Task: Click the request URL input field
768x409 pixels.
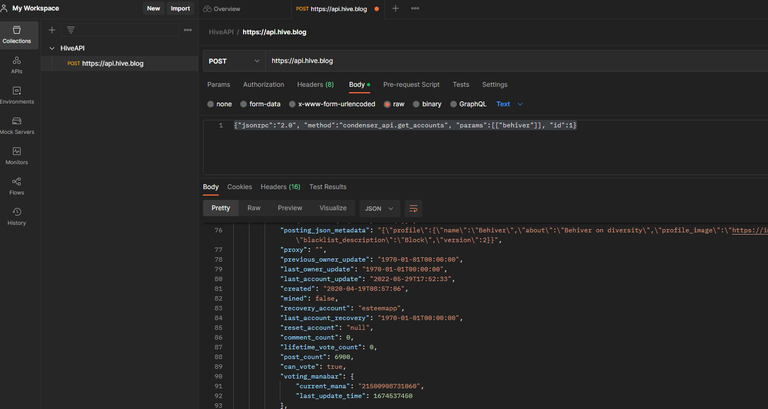Action: (517, 61)
